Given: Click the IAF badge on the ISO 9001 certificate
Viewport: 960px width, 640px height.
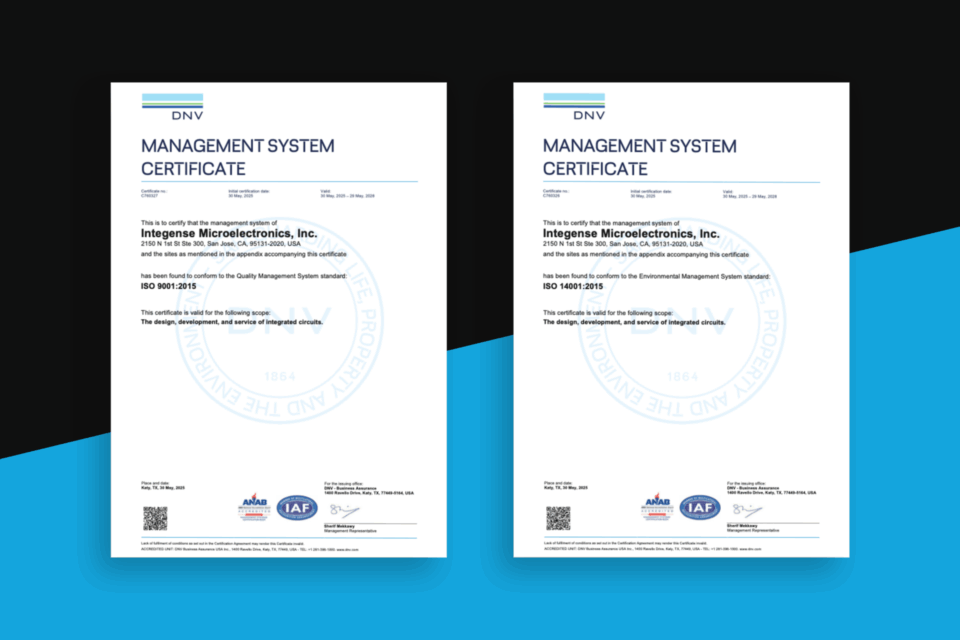Looking at the screenshot, I should 297,508.
